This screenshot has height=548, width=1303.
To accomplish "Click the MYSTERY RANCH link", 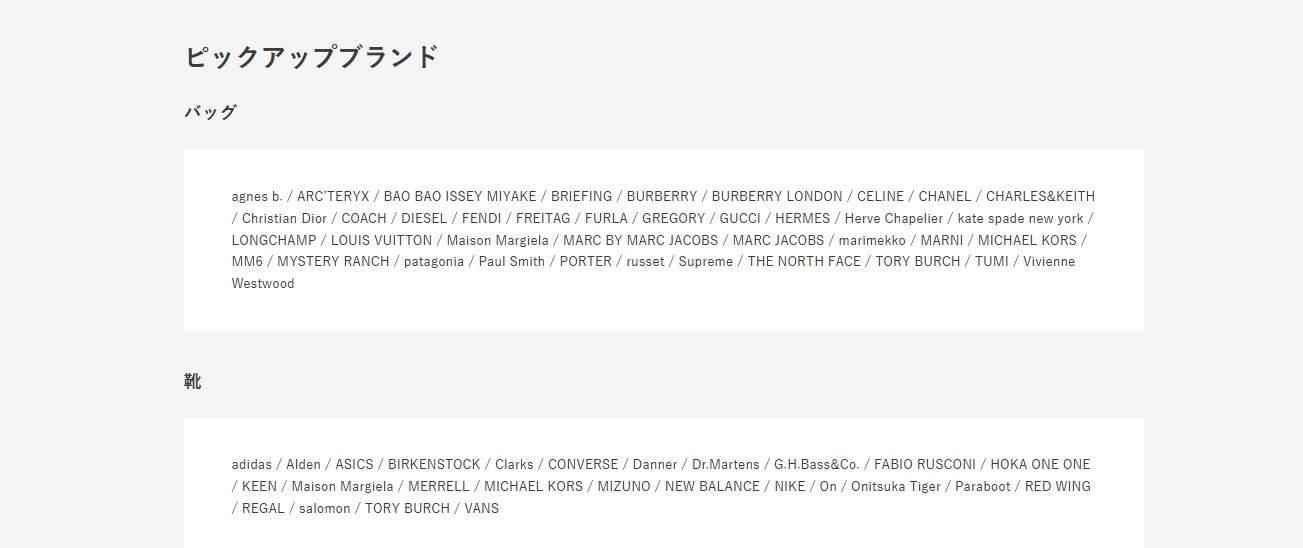I will (x=333, y=262).
